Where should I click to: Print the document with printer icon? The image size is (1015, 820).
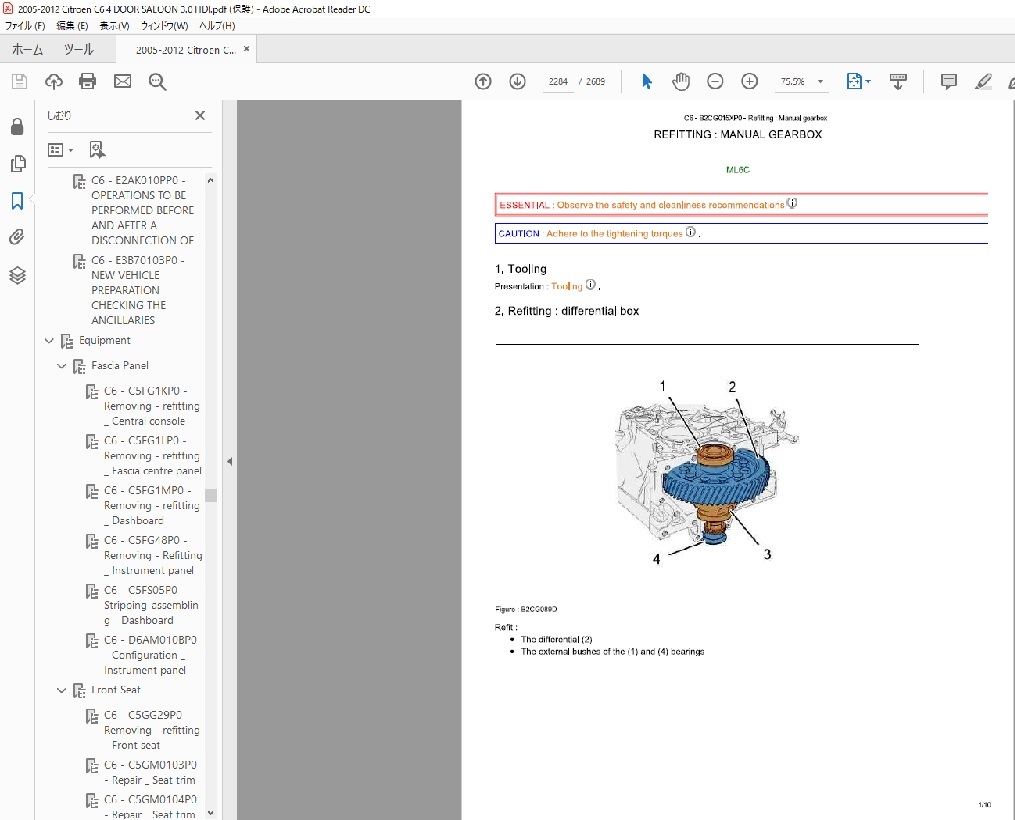coord(87,81)
